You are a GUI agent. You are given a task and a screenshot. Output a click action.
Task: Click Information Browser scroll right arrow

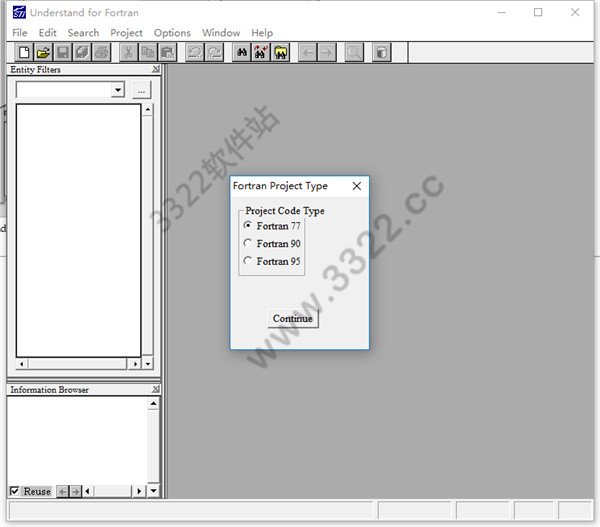coord(139,491)
